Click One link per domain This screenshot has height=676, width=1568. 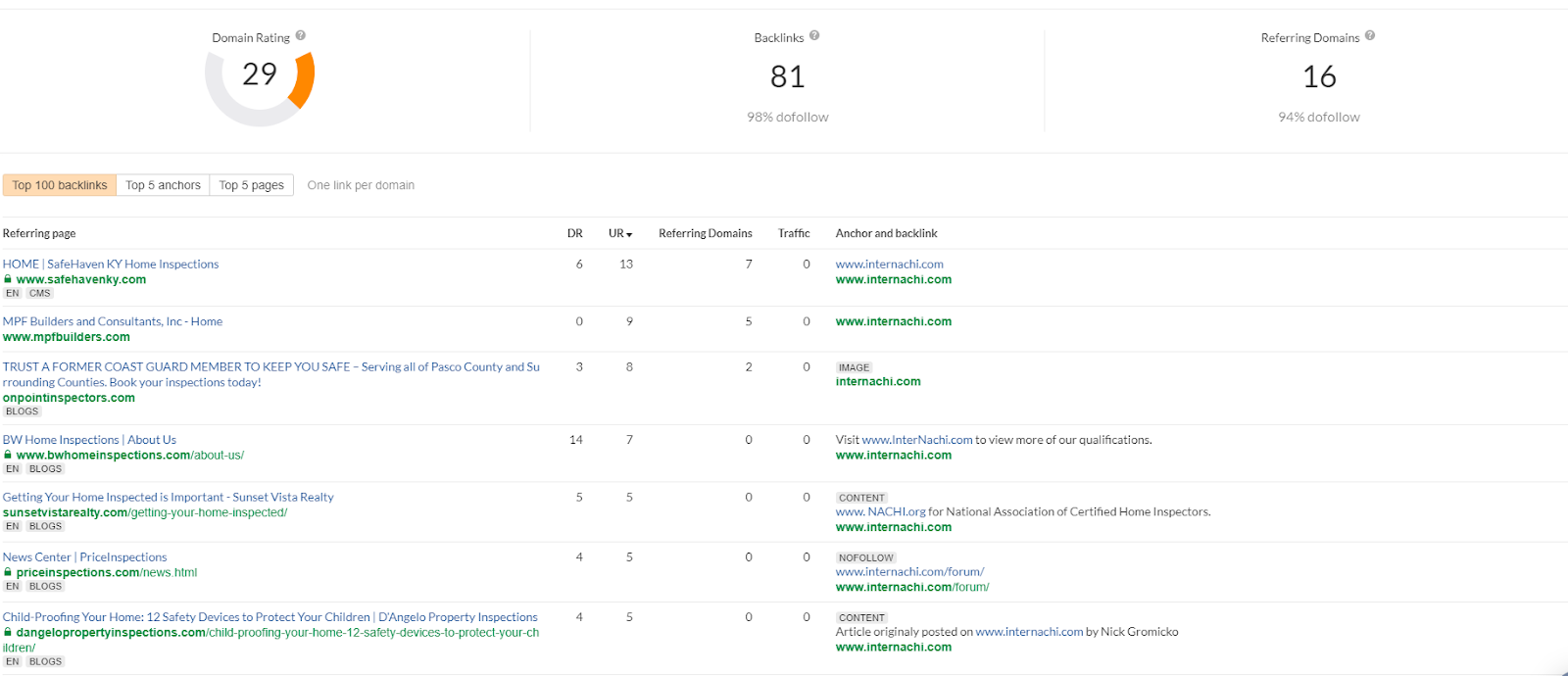(x=361, y=185)
